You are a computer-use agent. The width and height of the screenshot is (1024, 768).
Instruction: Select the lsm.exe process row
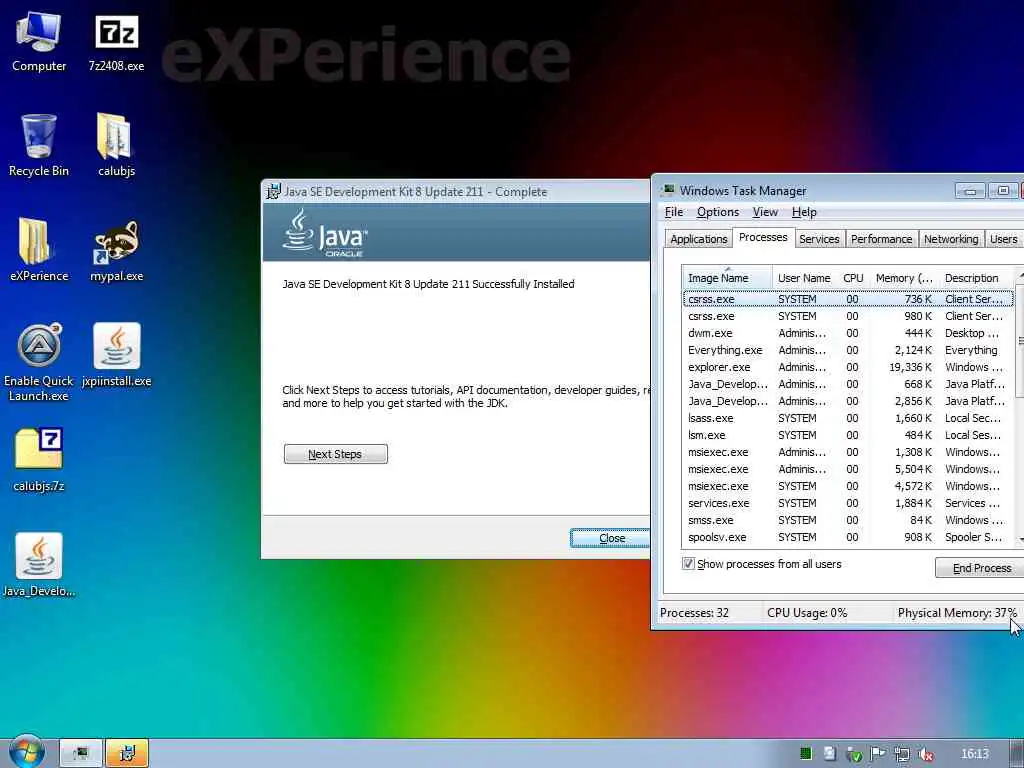coord(848,435)
